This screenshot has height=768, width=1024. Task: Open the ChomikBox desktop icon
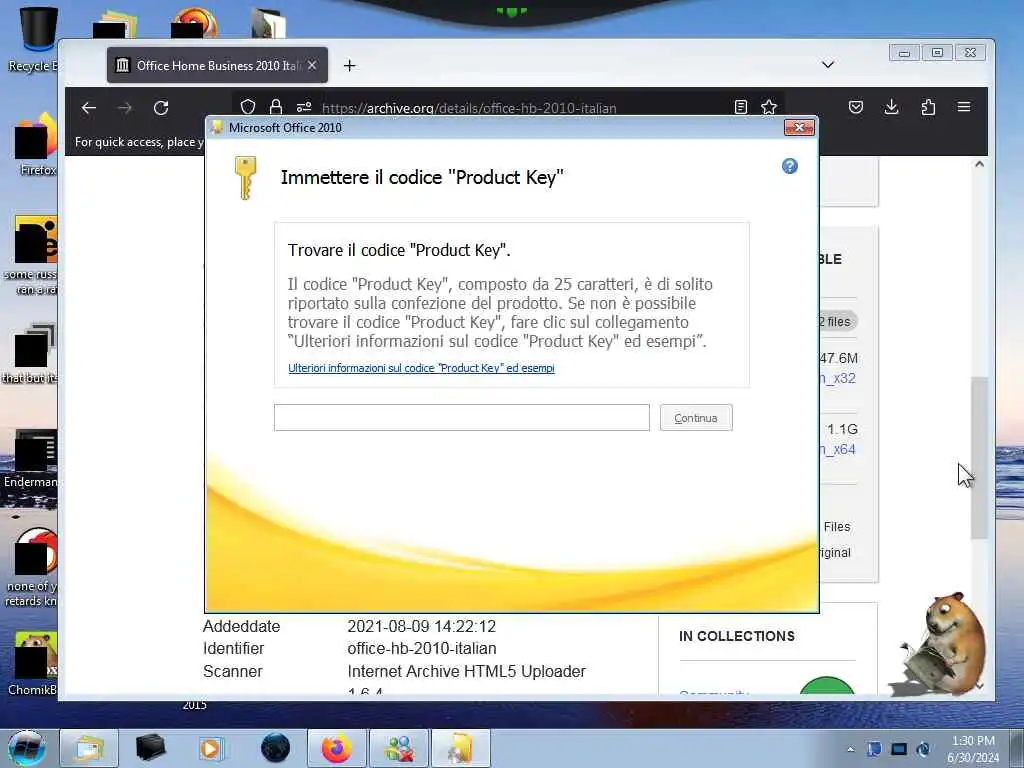tap(33, 663)
